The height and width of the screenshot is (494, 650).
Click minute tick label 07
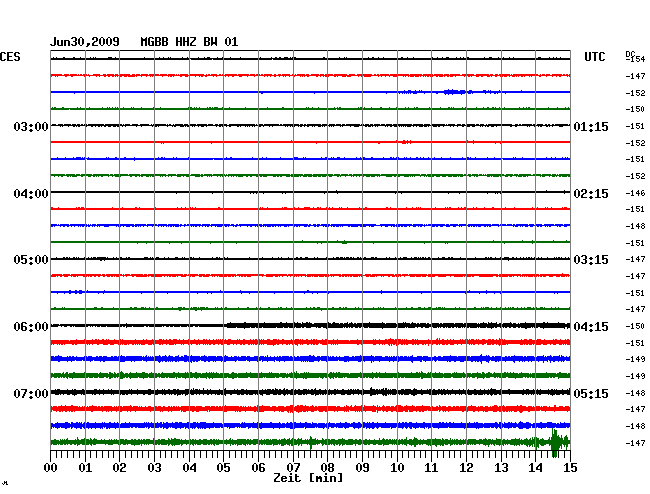pyautogui.click(x=293, y=467)
